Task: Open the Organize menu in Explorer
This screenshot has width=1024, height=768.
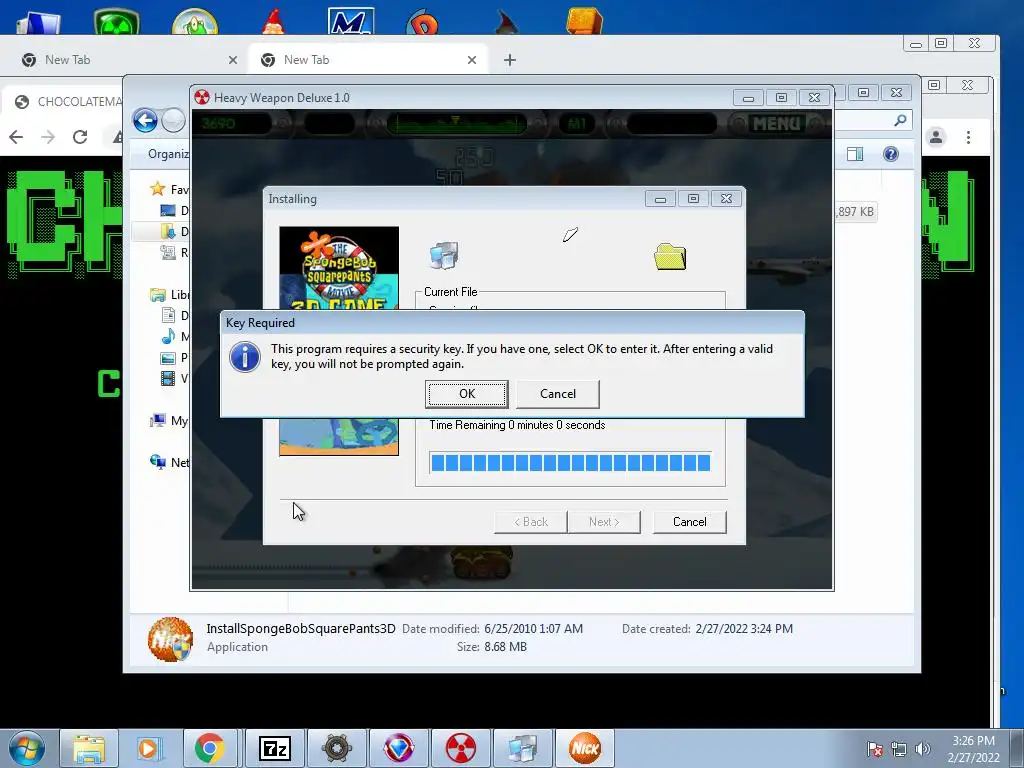Action: (x=168, y=154)
